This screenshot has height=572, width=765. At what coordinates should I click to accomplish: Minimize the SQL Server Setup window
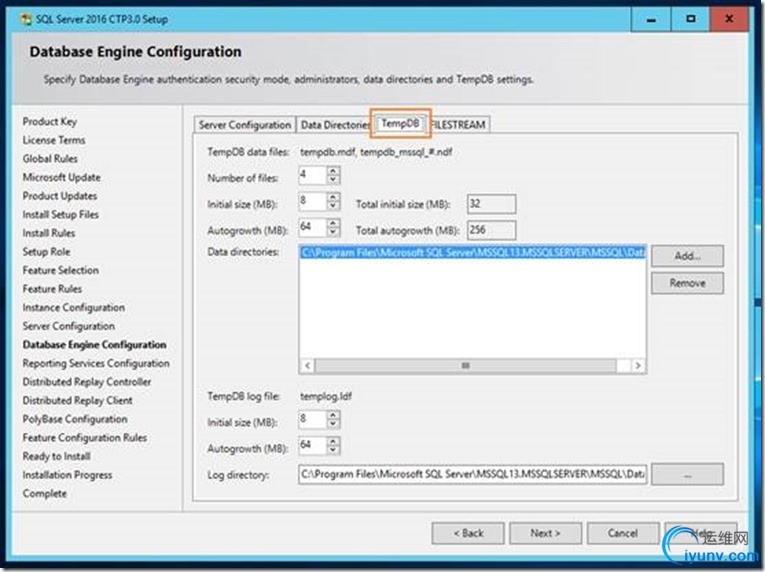click(x=651, y=20)
